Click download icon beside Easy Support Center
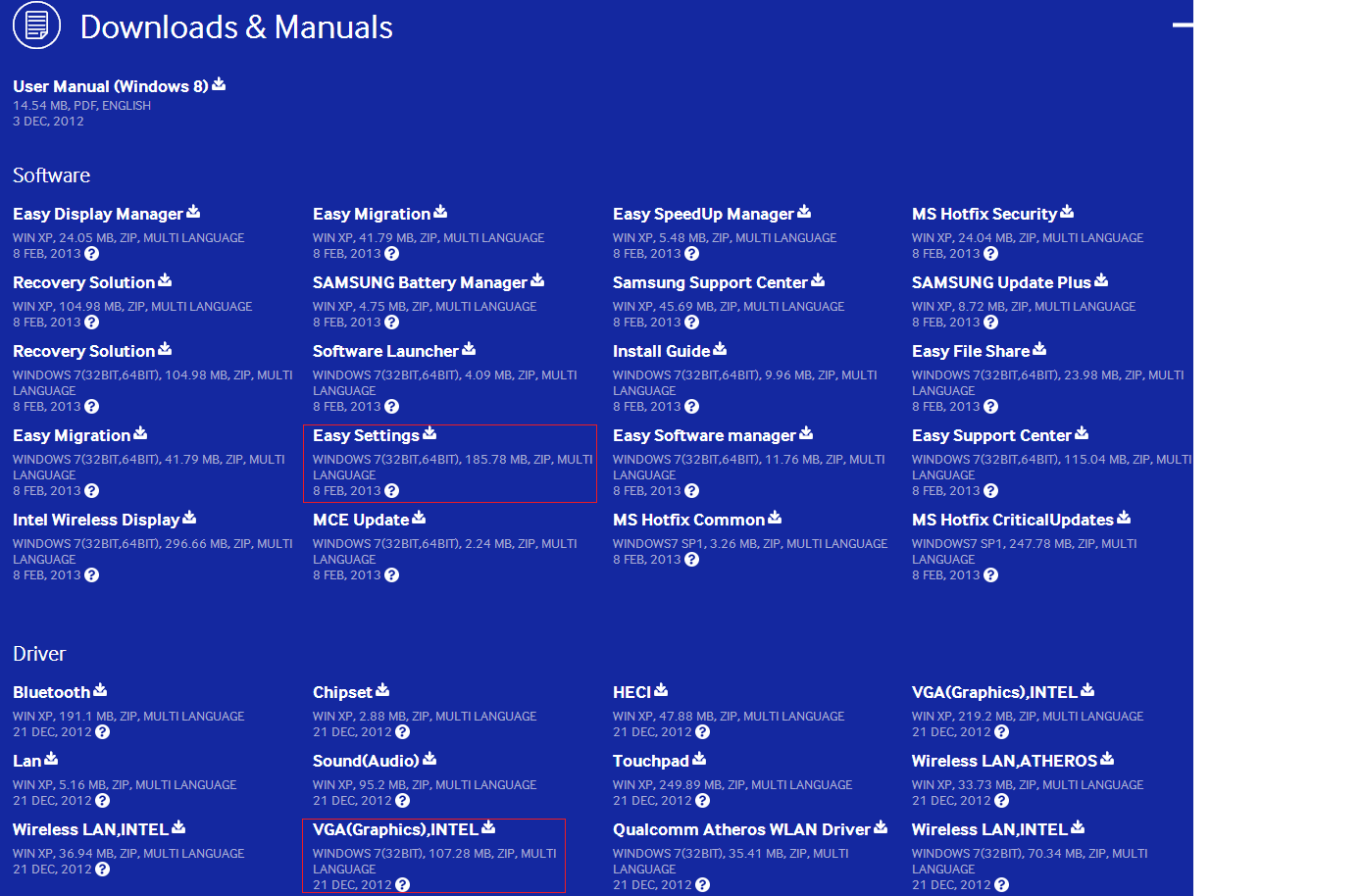The height and width of the screenshot is (896, 1362). 1082,433
